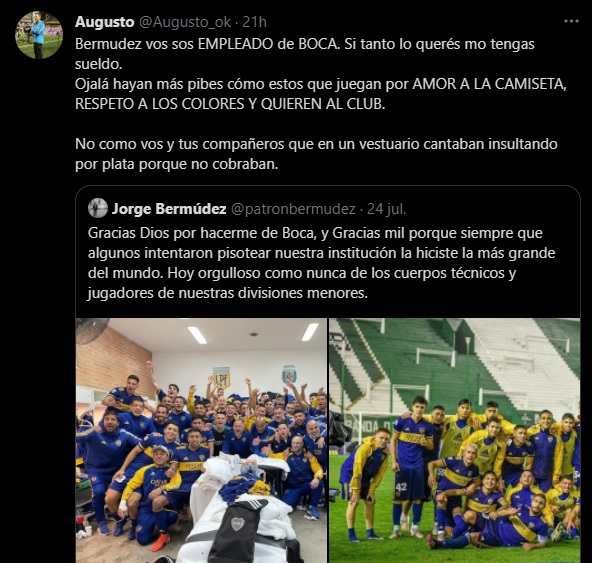
Task: Click the line 'RESPETO A LOS COLORES Y QUIEREN AL CLUB'
Action: tap(230, 104)
